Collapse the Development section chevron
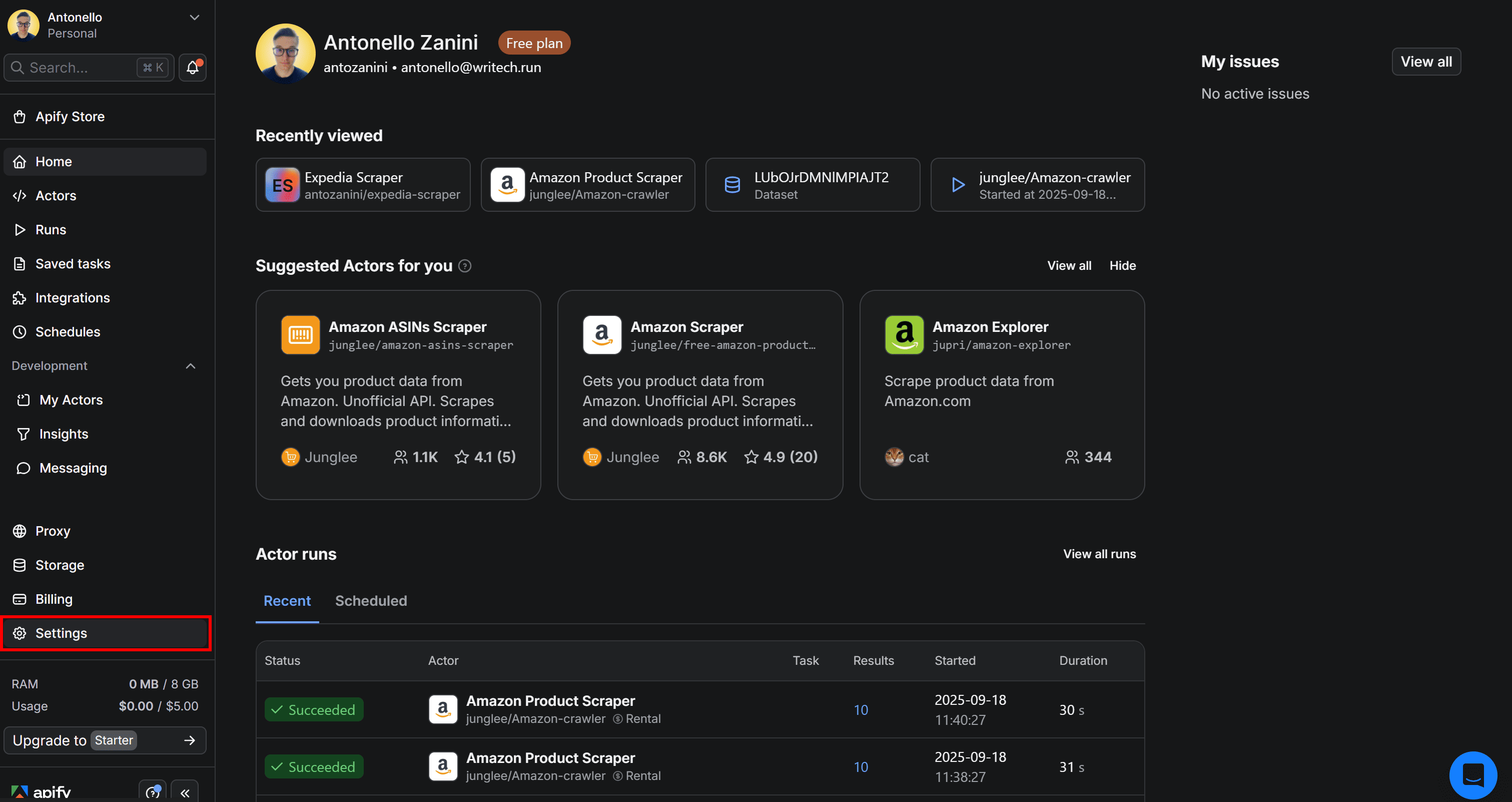This screenshot has width=1512, height=802. (191, 366)
